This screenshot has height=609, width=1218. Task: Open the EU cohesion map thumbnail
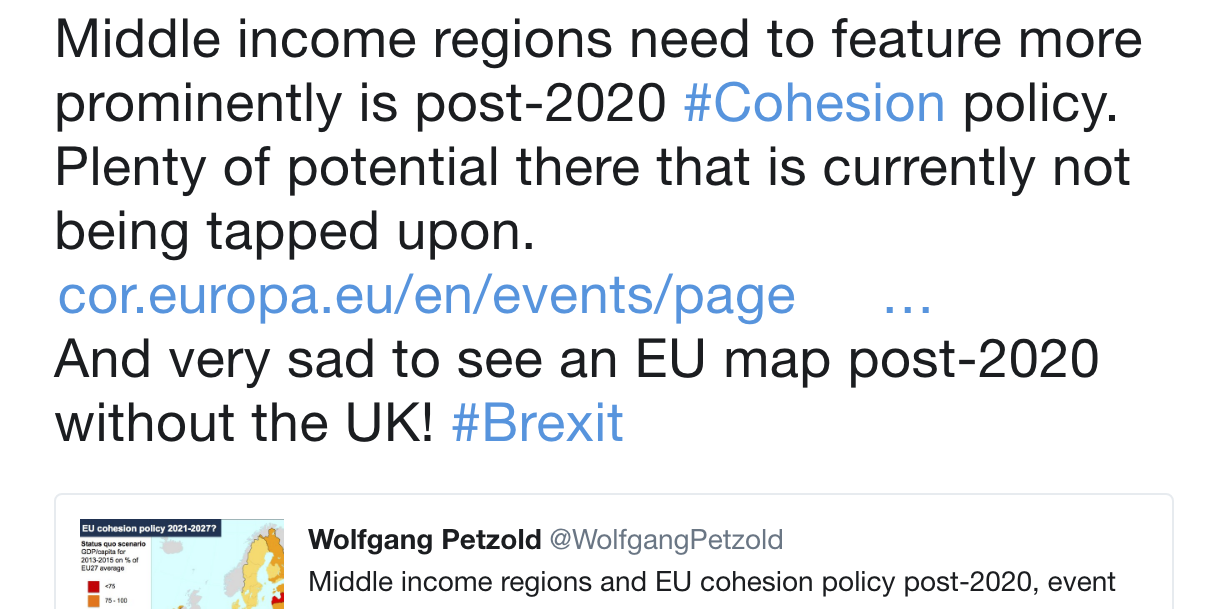click(181, 563)
